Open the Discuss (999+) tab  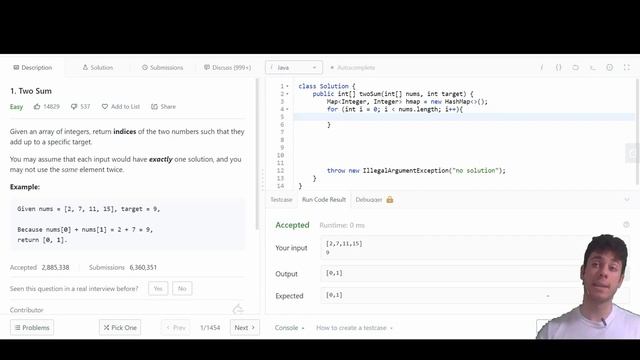pyautogui.click(x=227, y=67)
